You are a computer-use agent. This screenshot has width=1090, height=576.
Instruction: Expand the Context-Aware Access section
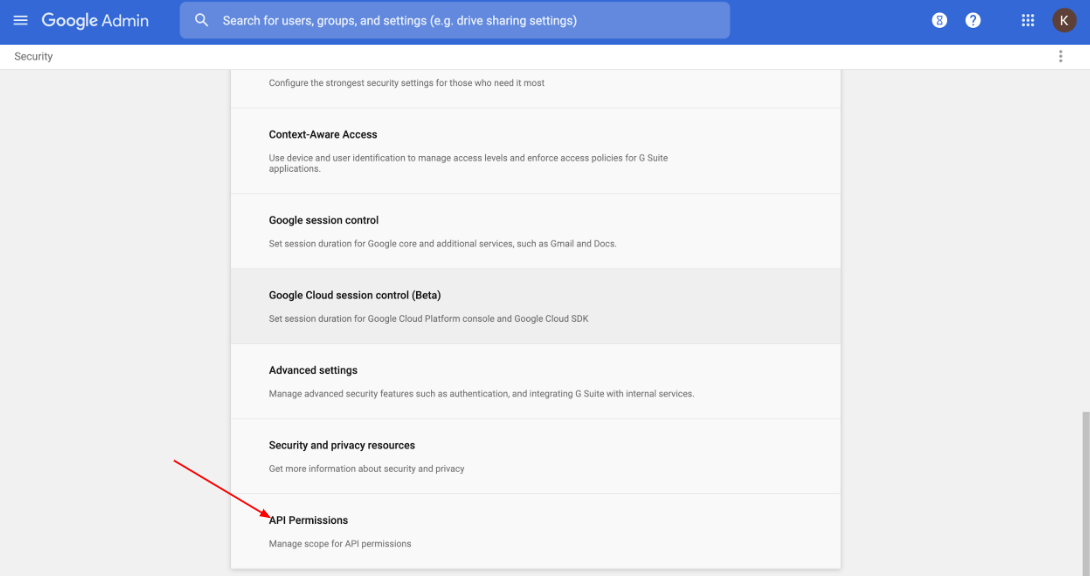(323, 135)
